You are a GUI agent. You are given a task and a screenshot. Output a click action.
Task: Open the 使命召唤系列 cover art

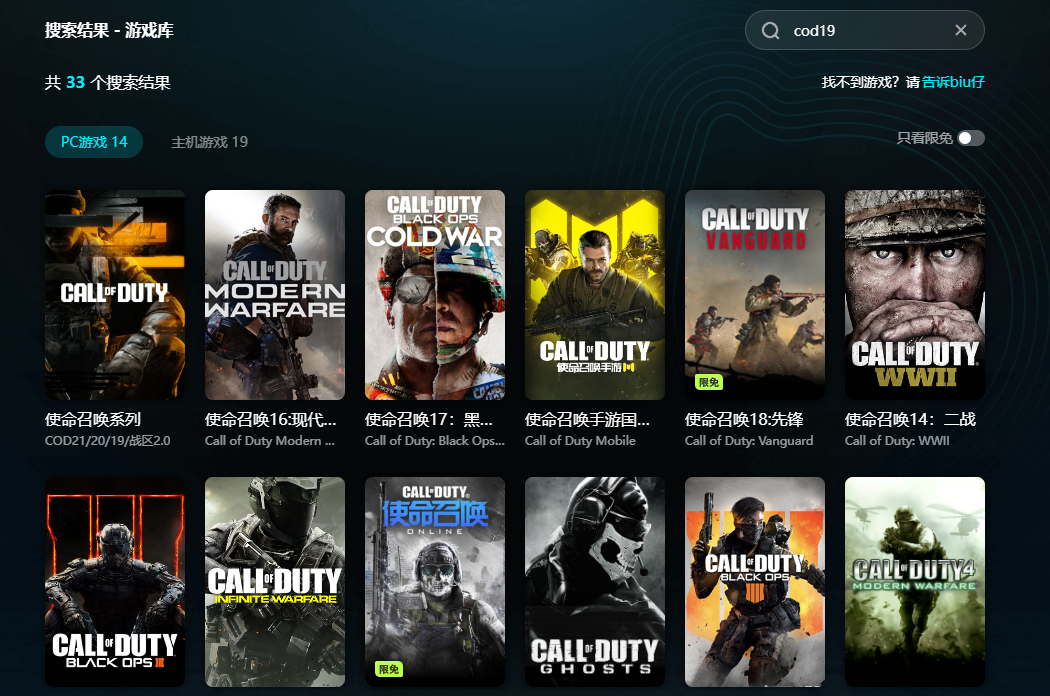115,295
